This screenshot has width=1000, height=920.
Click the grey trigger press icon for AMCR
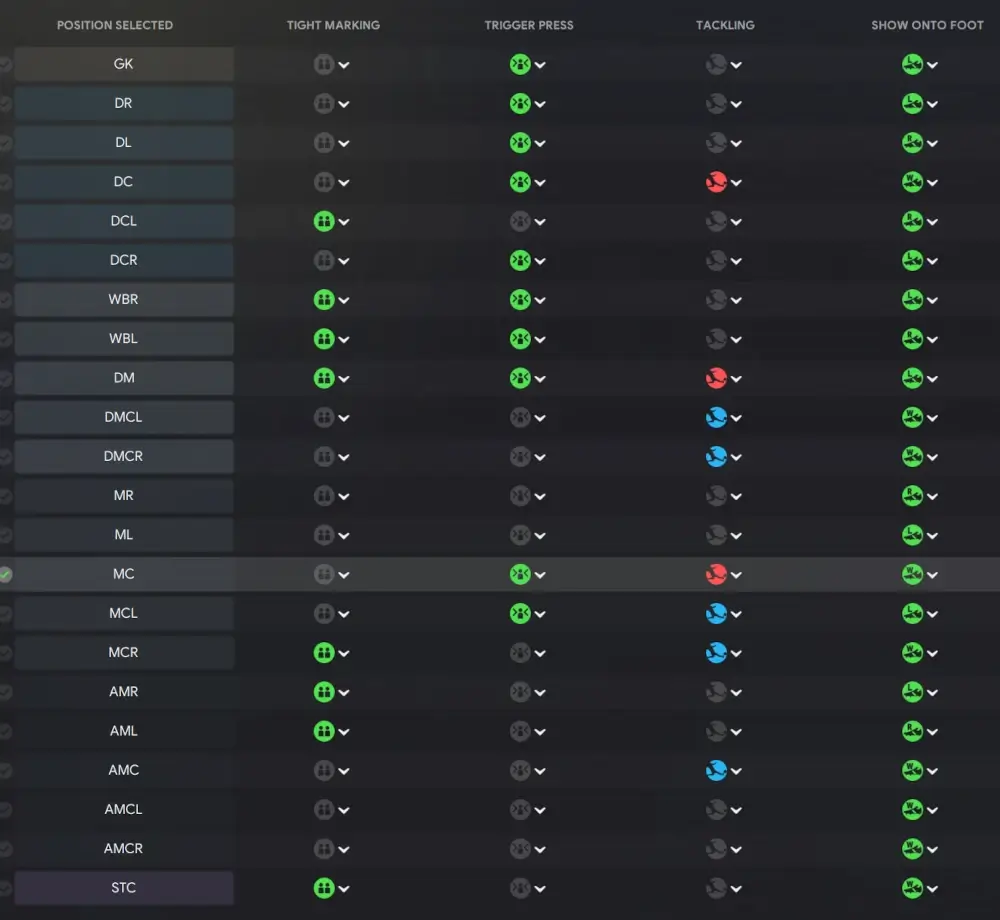[520, 849]
